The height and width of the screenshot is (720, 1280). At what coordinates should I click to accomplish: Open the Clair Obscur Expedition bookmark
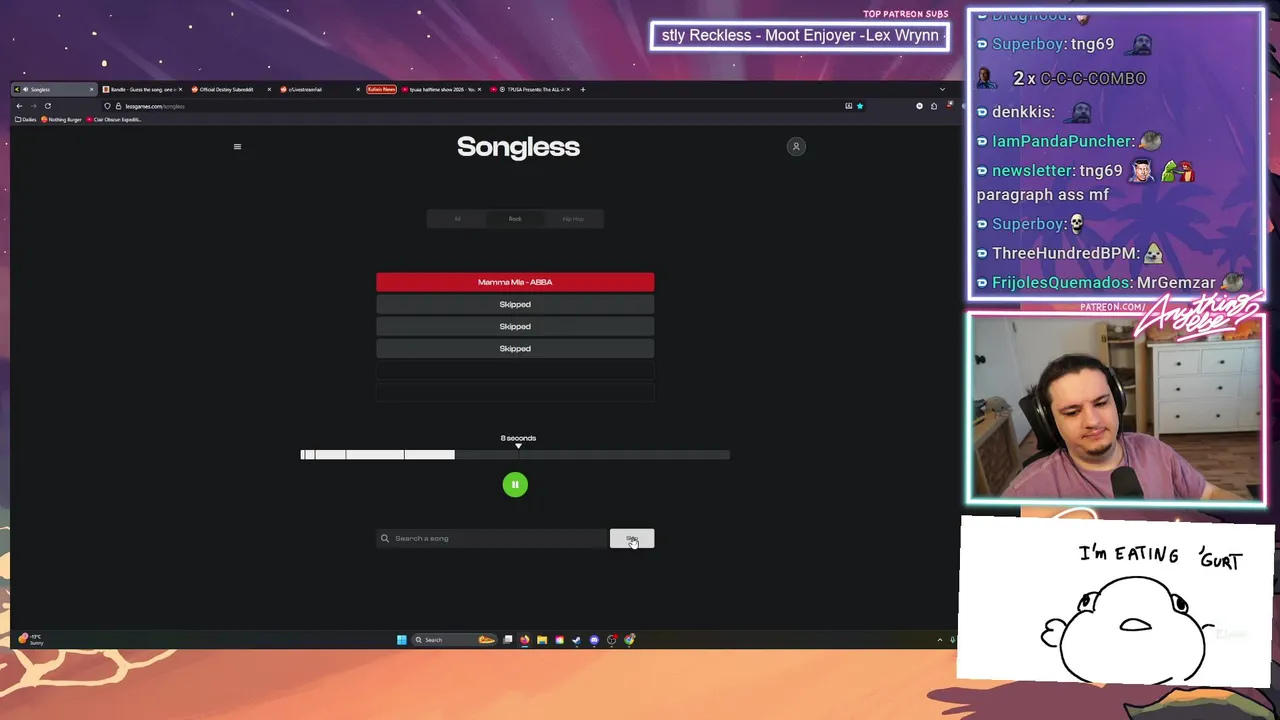114,120
